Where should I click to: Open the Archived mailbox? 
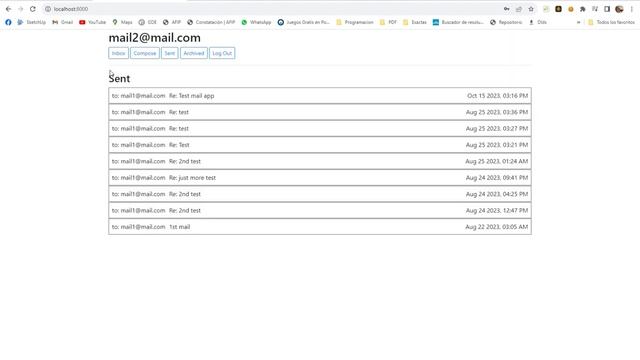pos(193,53)
